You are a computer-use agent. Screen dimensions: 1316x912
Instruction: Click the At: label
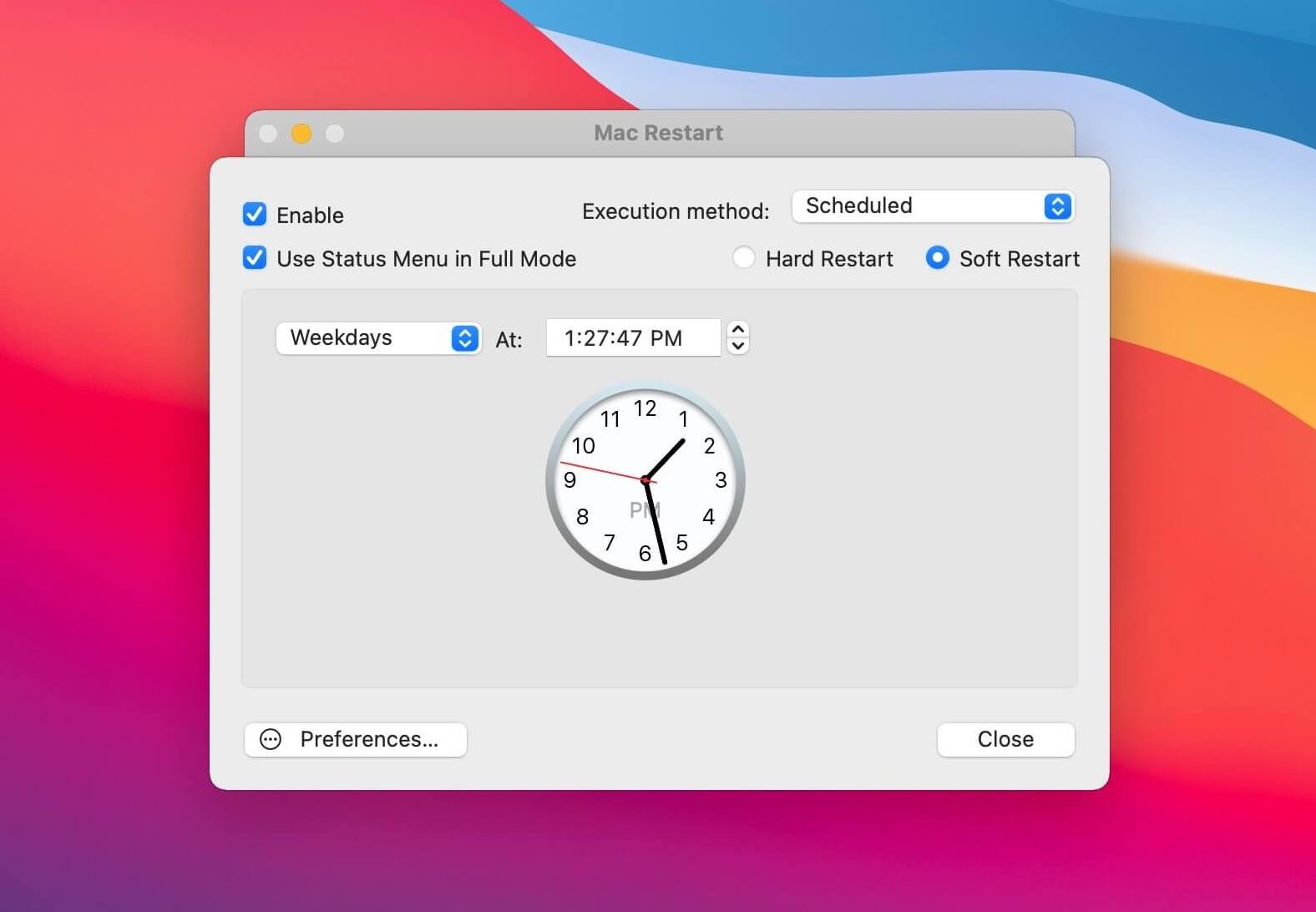(x=509, y=340)
